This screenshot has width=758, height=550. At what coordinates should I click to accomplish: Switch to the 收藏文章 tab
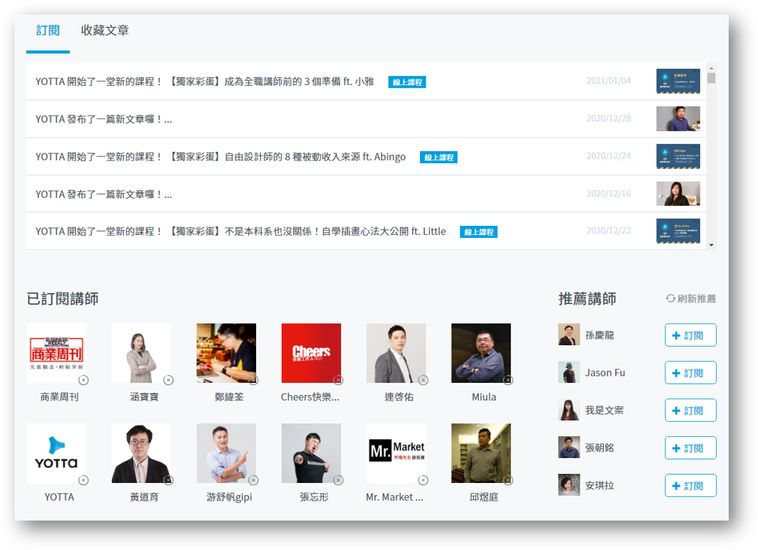coord(105,31)
